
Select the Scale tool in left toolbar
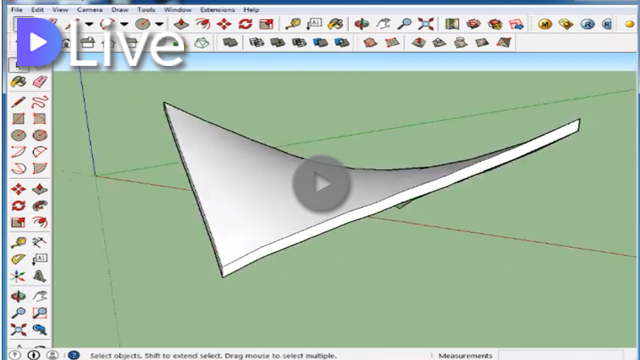(18, 222)
